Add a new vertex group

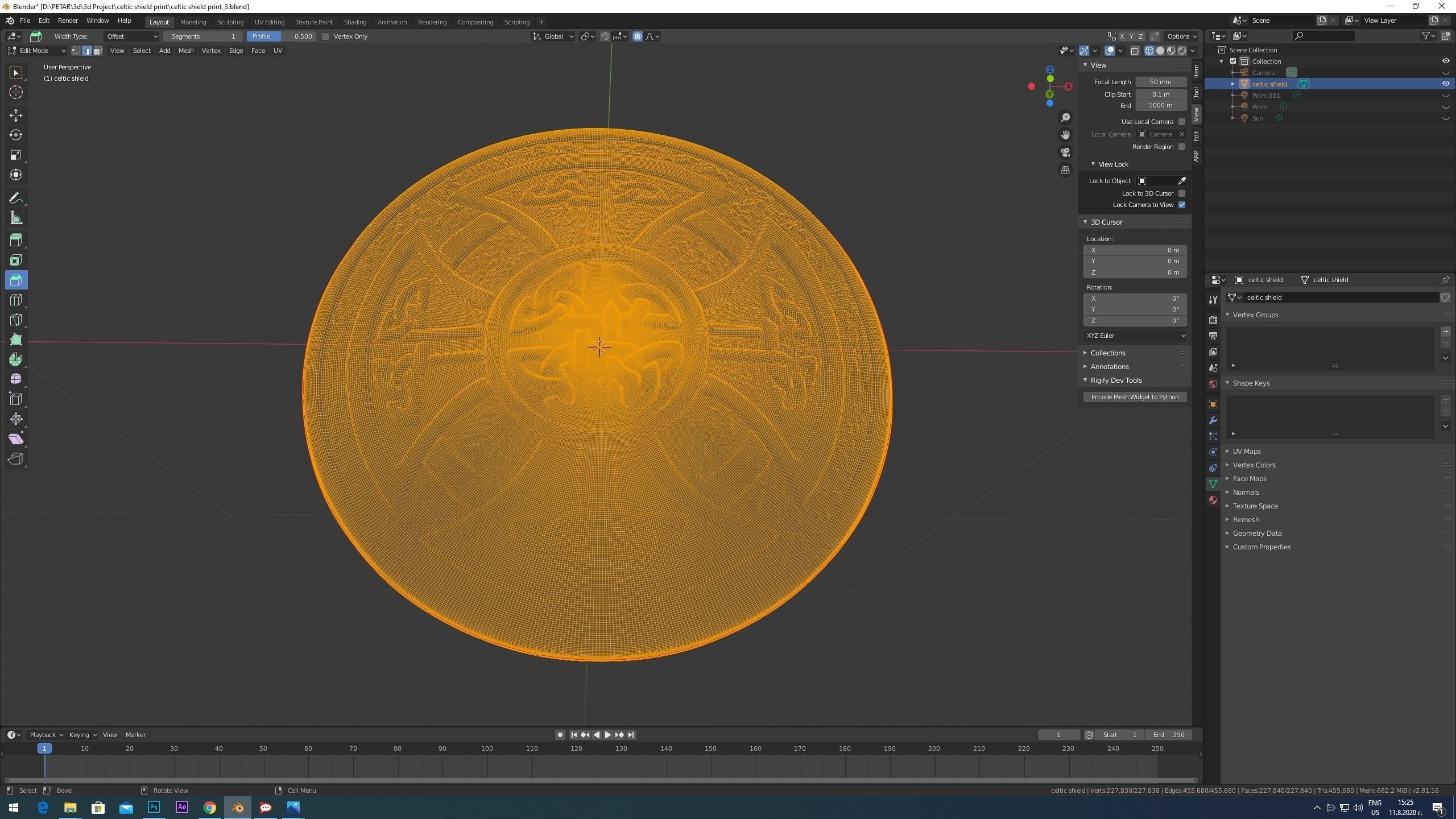point(1445,332)
